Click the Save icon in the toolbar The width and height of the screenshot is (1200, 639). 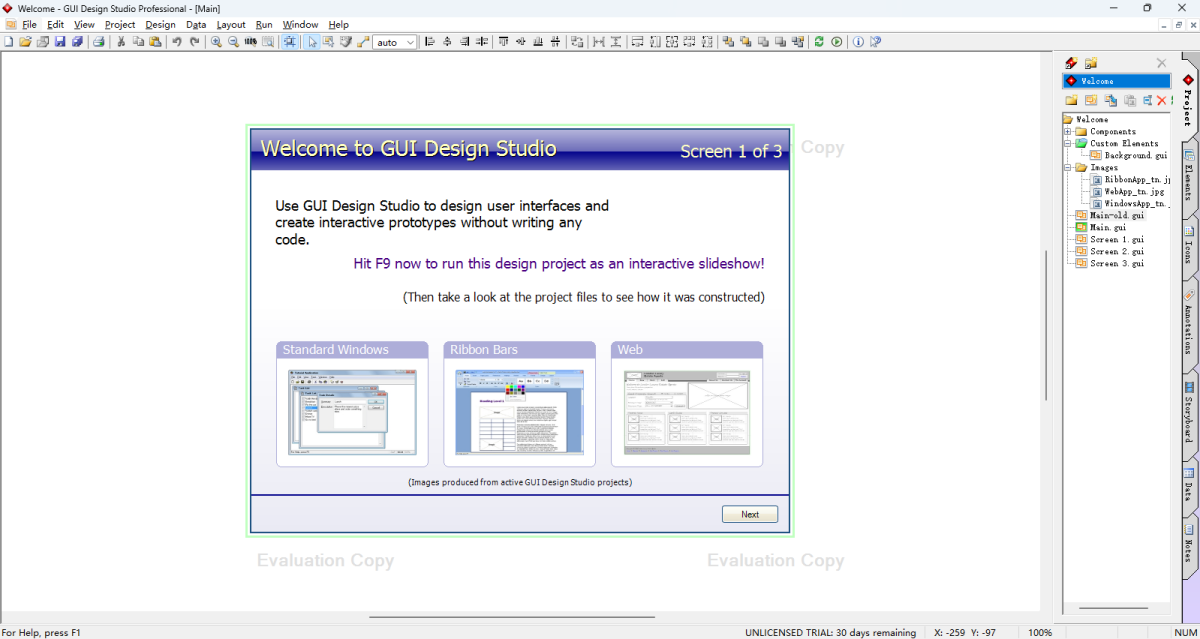(60, 42)
